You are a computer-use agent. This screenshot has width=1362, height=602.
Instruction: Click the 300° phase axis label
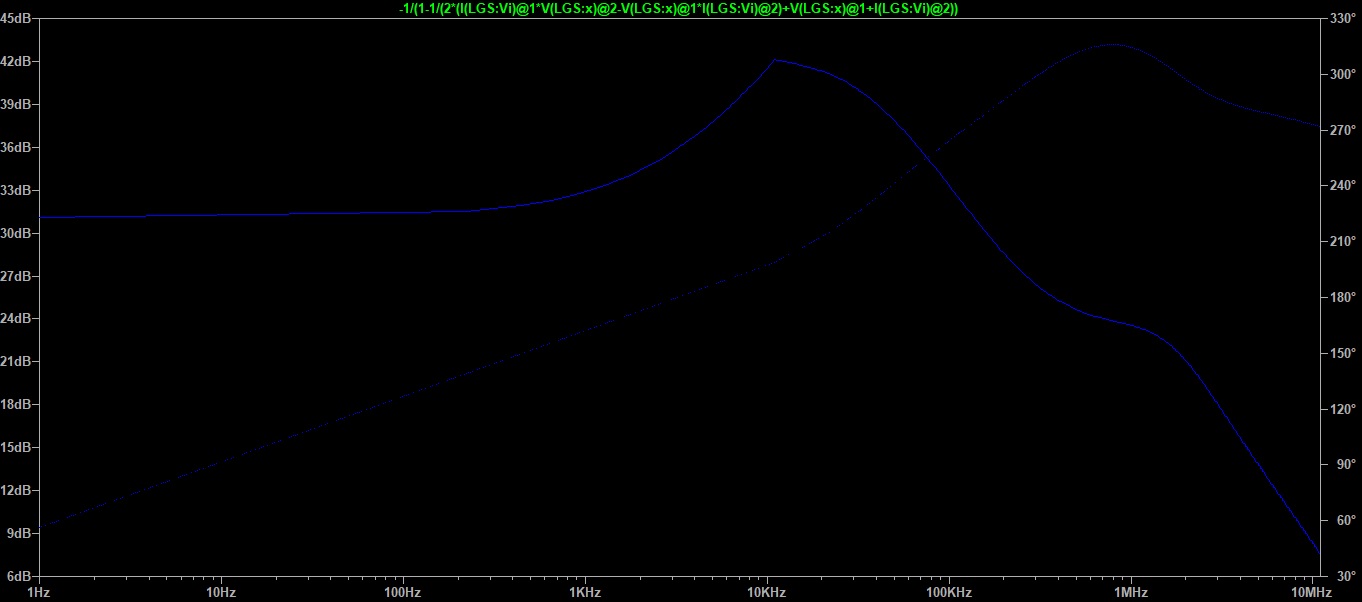tap(1341, 74)
